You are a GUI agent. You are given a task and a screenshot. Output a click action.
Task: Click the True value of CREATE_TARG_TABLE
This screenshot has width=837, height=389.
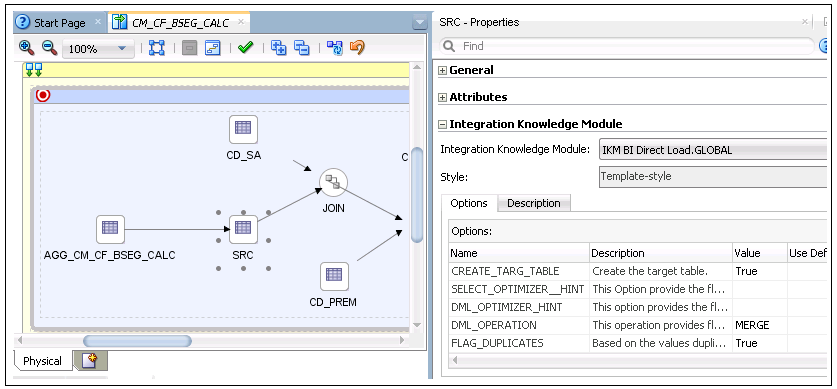coord(746,271)
